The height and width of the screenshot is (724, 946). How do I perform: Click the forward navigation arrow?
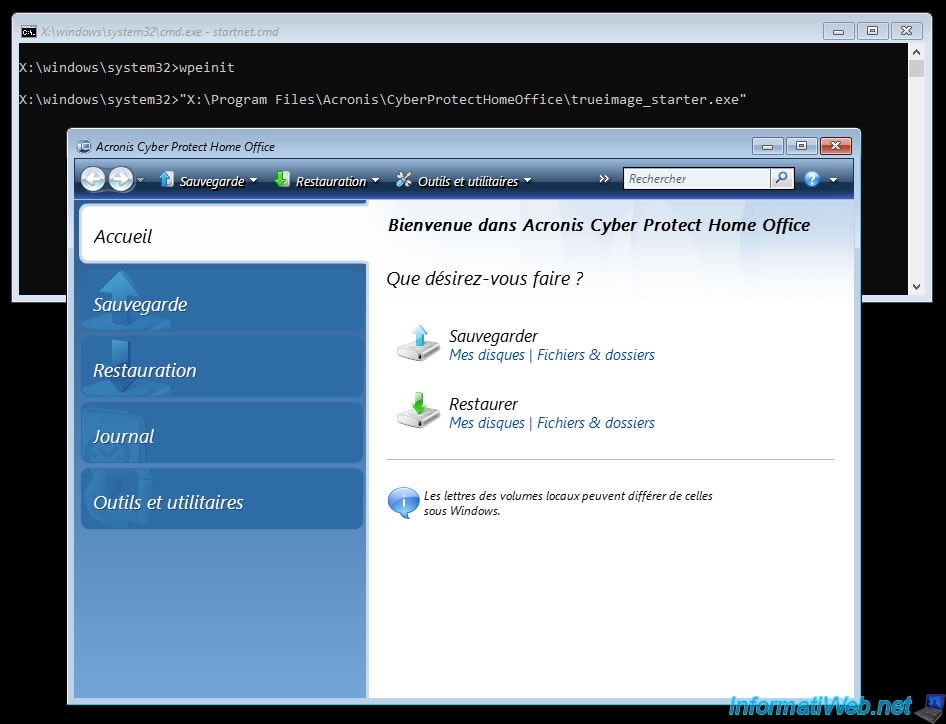tap(120, 180)
